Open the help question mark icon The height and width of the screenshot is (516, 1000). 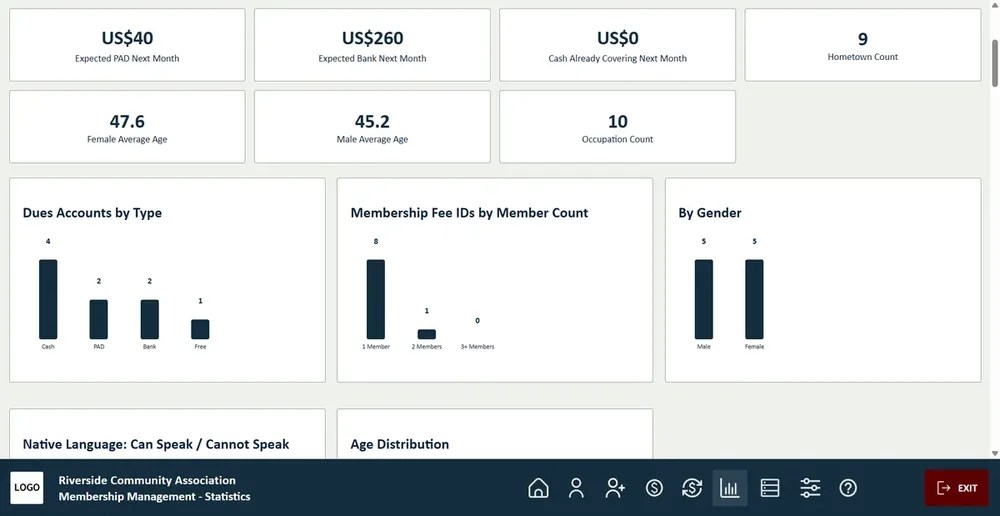pyautogui.click(x=848, y=488)
